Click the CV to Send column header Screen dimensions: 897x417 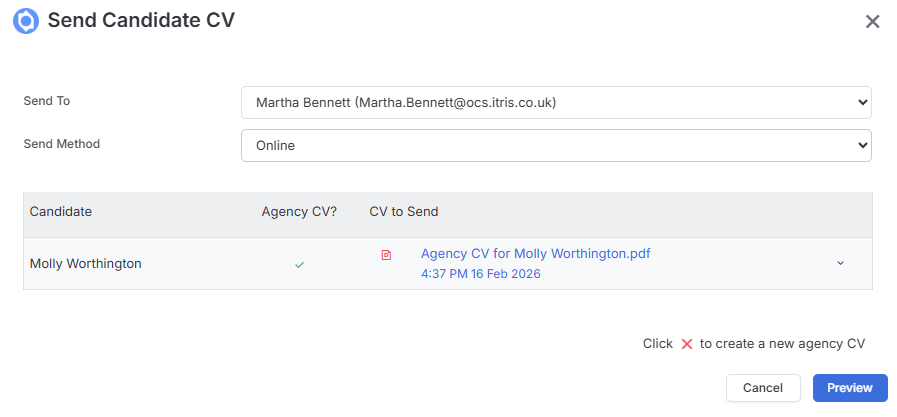tap(404, 212)
